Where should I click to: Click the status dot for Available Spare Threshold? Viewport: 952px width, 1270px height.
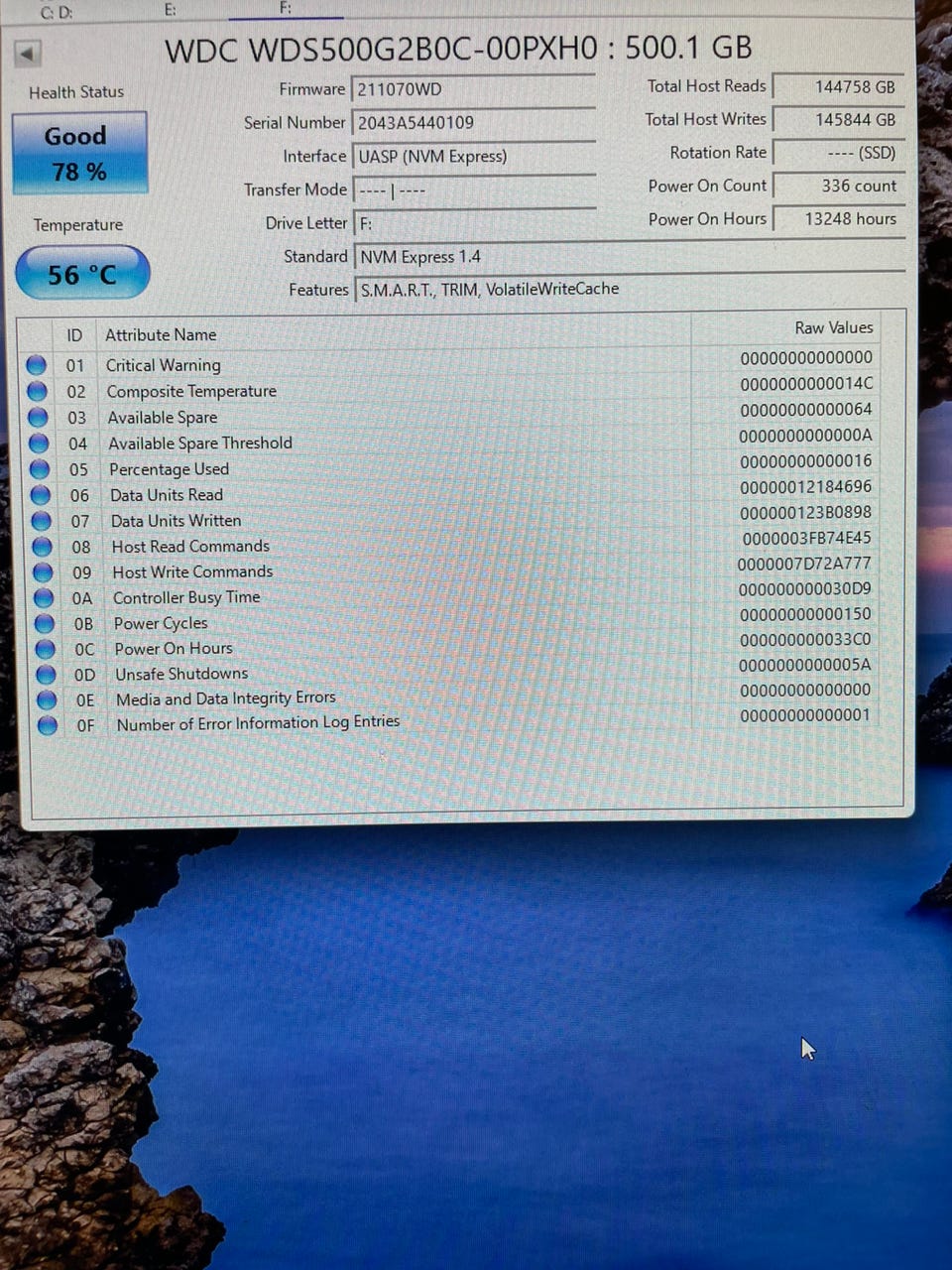pyautogui.click(x=39, y=443)
